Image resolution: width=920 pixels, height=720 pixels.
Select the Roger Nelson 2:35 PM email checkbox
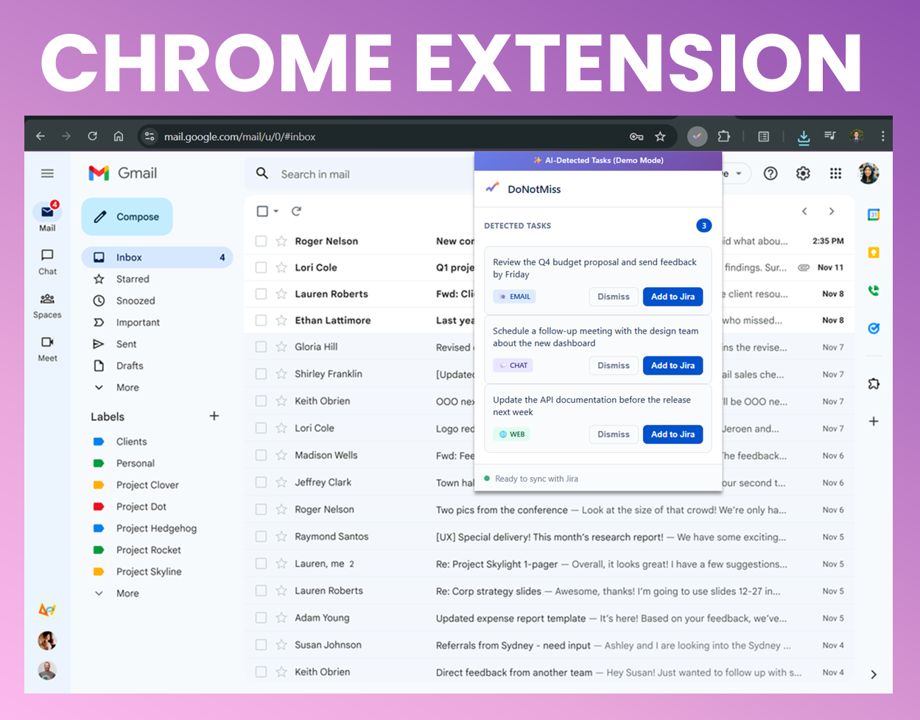(x=261, y=241)
